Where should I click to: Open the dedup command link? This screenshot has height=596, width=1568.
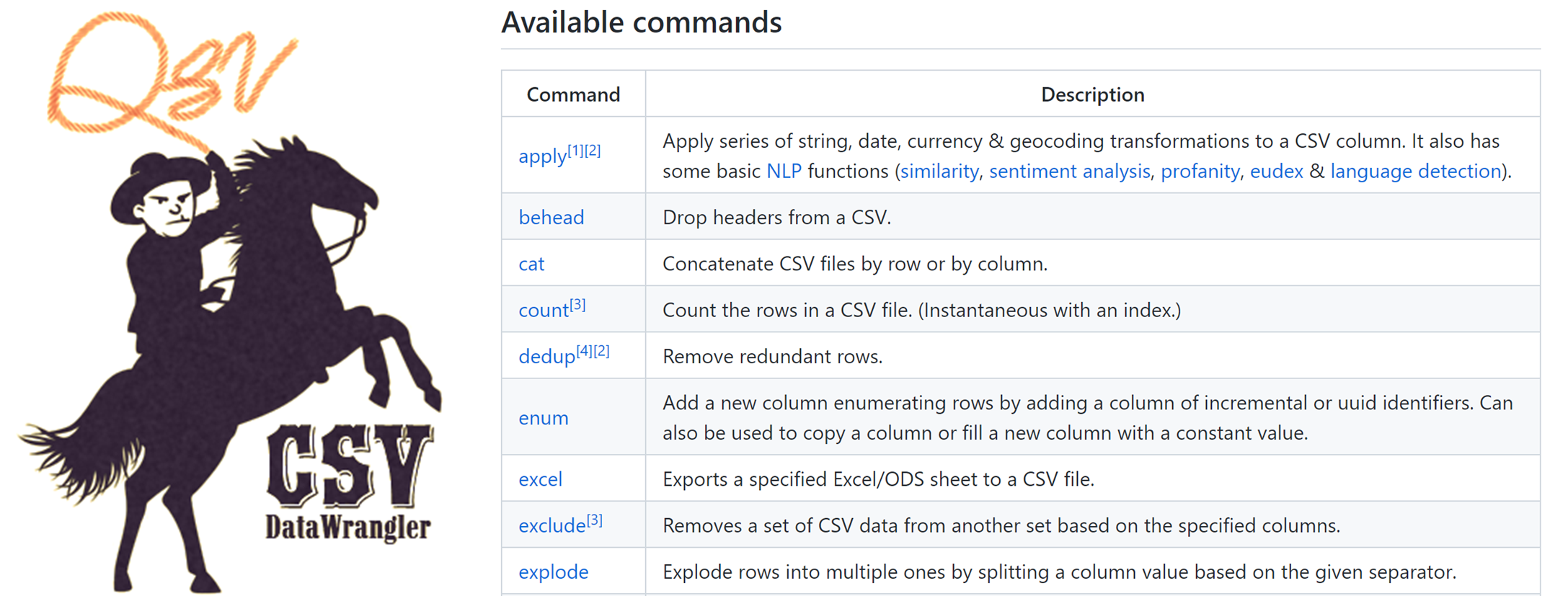(x=547, y=357)
